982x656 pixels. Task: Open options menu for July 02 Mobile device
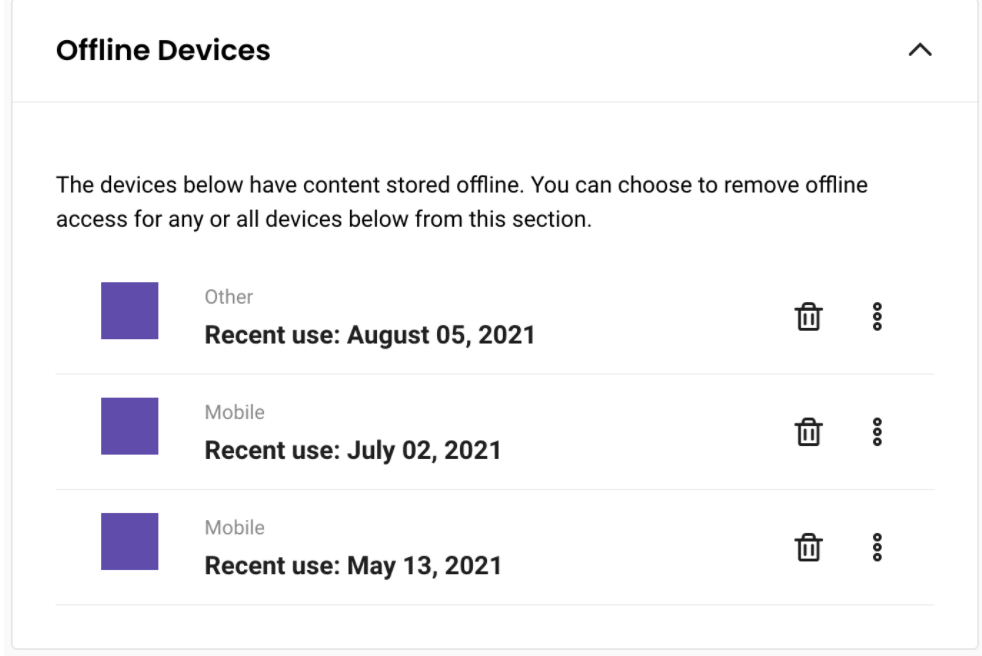pos(878,432)
